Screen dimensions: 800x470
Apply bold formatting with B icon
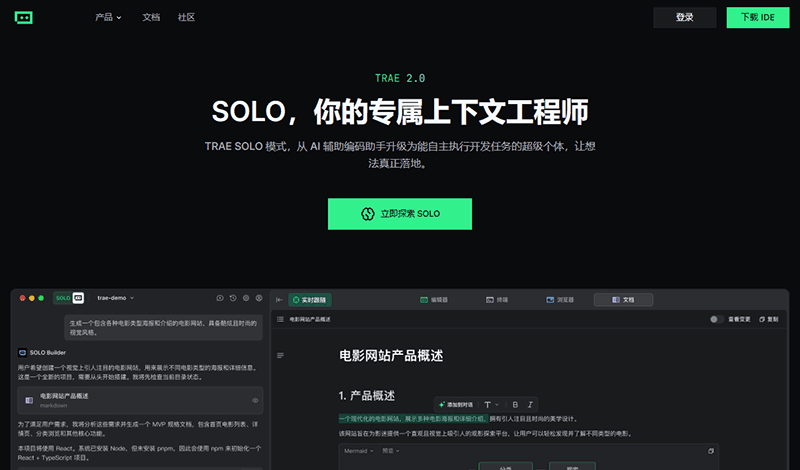click(x=515, y=405)
